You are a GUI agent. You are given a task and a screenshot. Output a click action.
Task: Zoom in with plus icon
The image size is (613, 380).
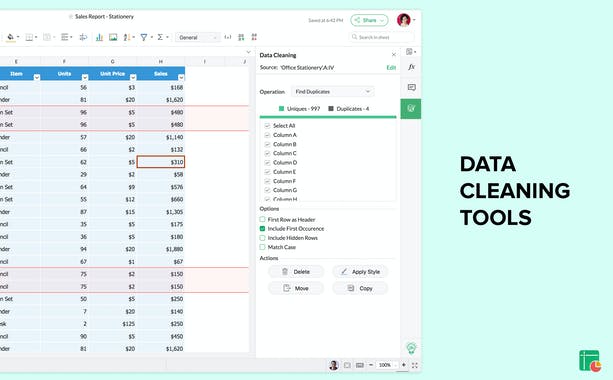click(403, 365)
